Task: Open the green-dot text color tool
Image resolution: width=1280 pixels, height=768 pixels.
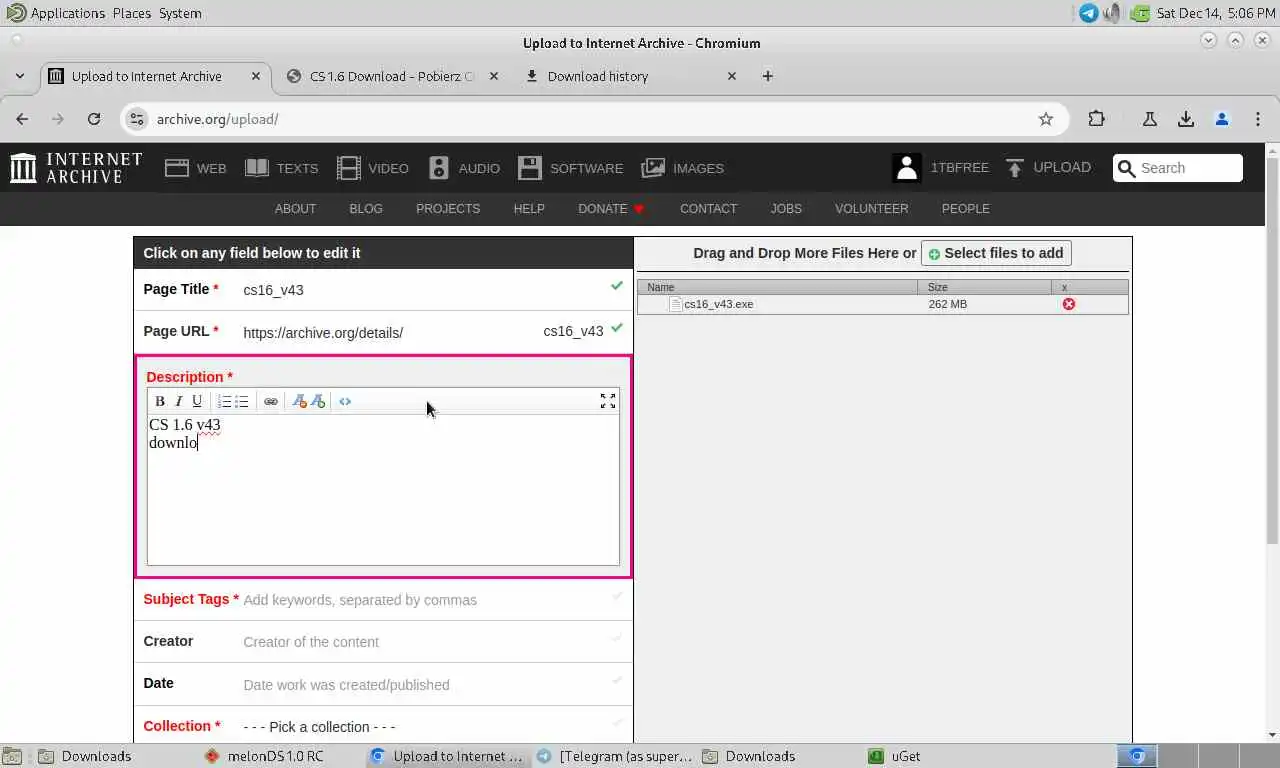Action: (x=318, y=401)
